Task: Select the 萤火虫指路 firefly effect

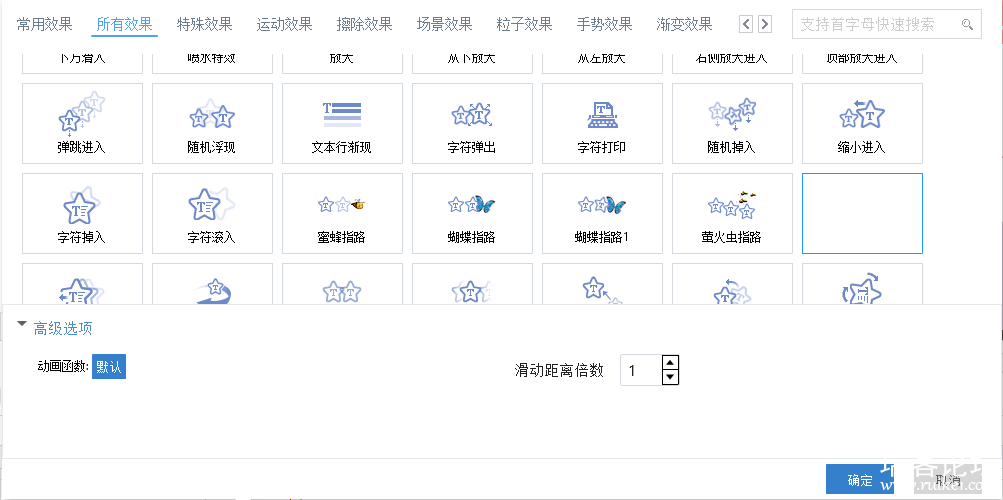Action: (732, 214)
